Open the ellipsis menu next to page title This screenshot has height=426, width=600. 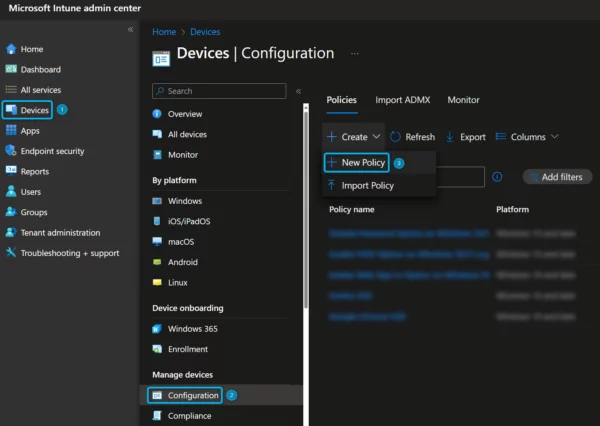click(x=355, y=54)
